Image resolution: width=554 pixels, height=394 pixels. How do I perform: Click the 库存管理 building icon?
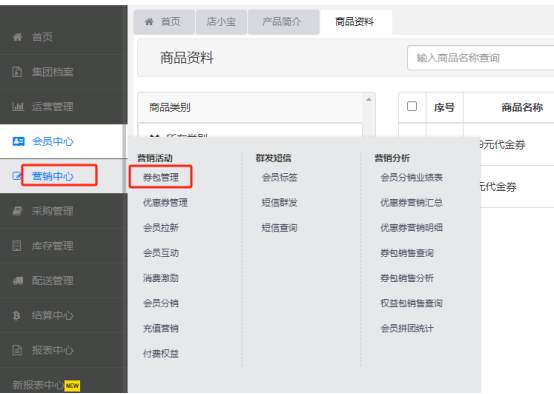coord(17,246)
